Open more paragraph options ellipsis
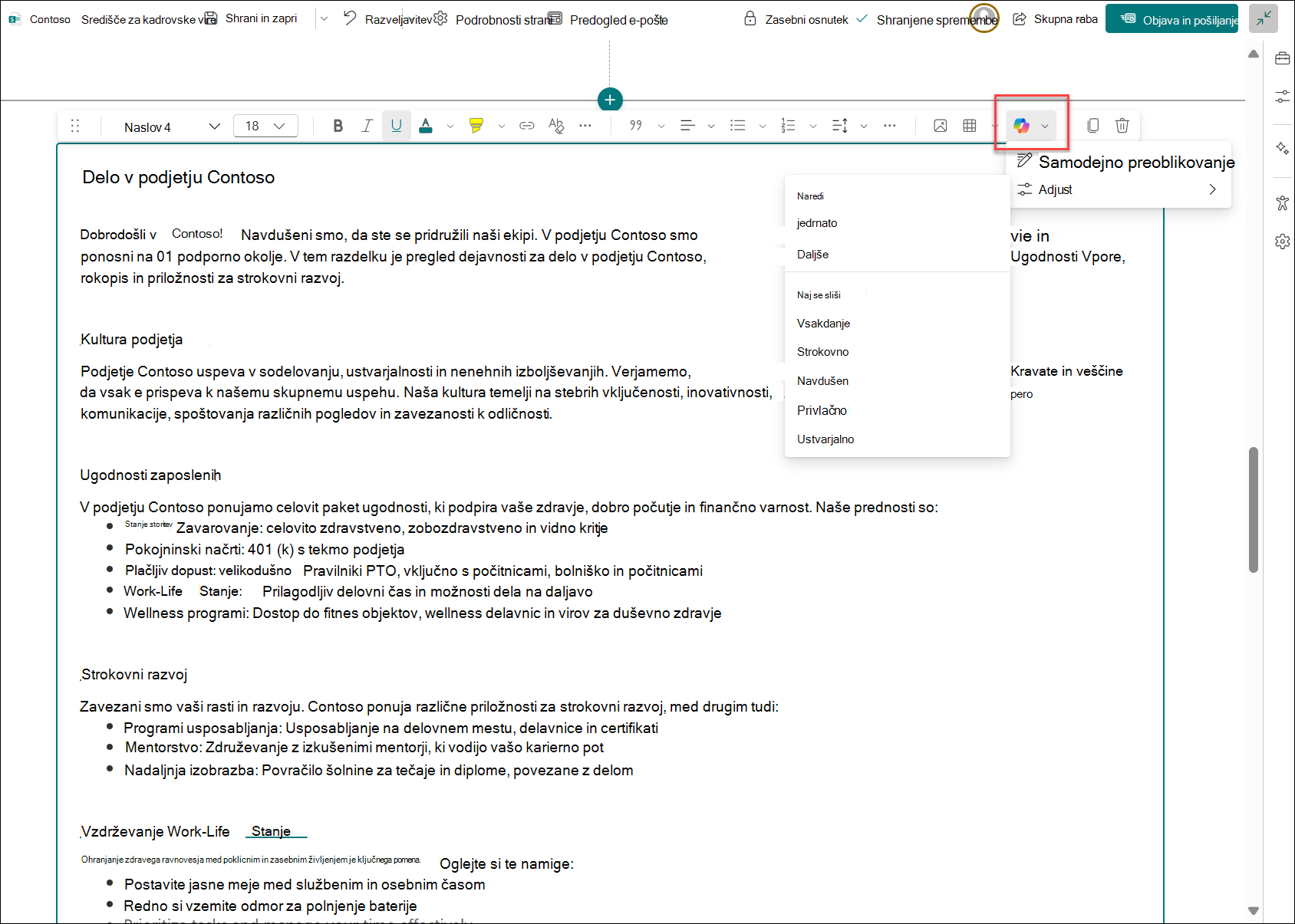The height and width of the screenshot is (924, 1295). pyautogui.click(x=890, y=126)
